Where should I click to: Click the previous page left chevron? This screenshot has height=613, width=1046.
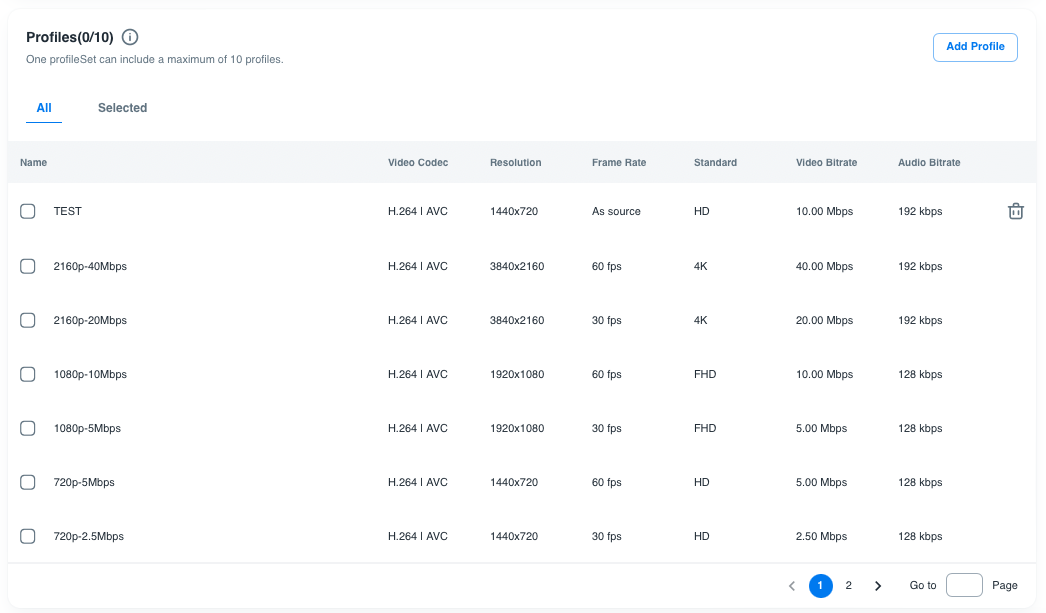click(792, 586)
